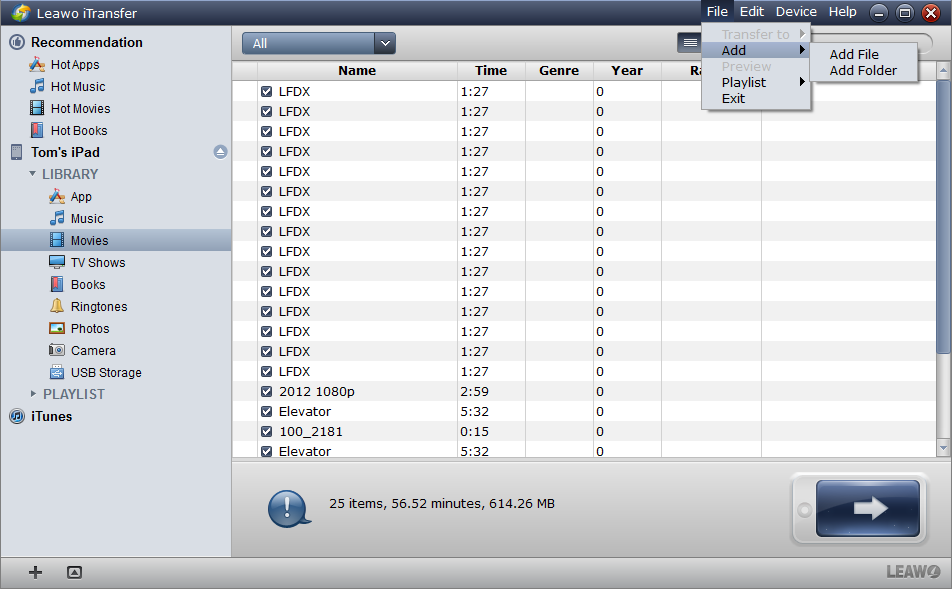Click the blue exclamation info icon
This screenshot has height=589, width=952.
point(288,508)
